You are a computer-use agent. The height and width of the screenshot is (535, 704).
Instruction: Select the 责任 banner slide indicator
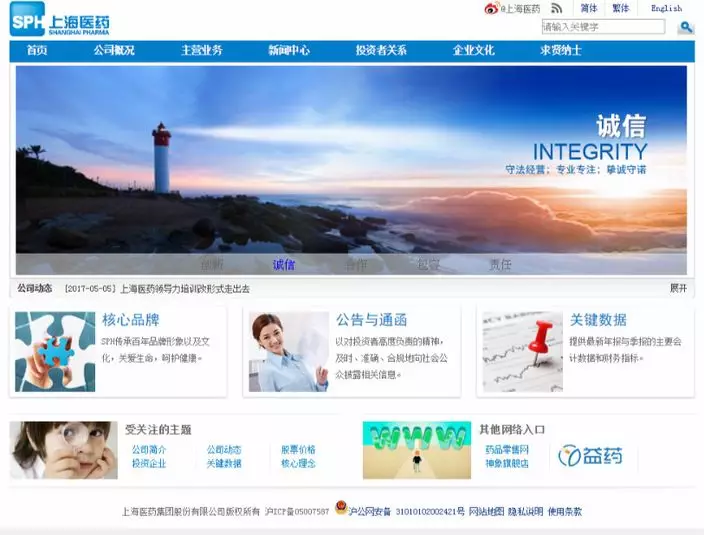click(x=500, y=265)
